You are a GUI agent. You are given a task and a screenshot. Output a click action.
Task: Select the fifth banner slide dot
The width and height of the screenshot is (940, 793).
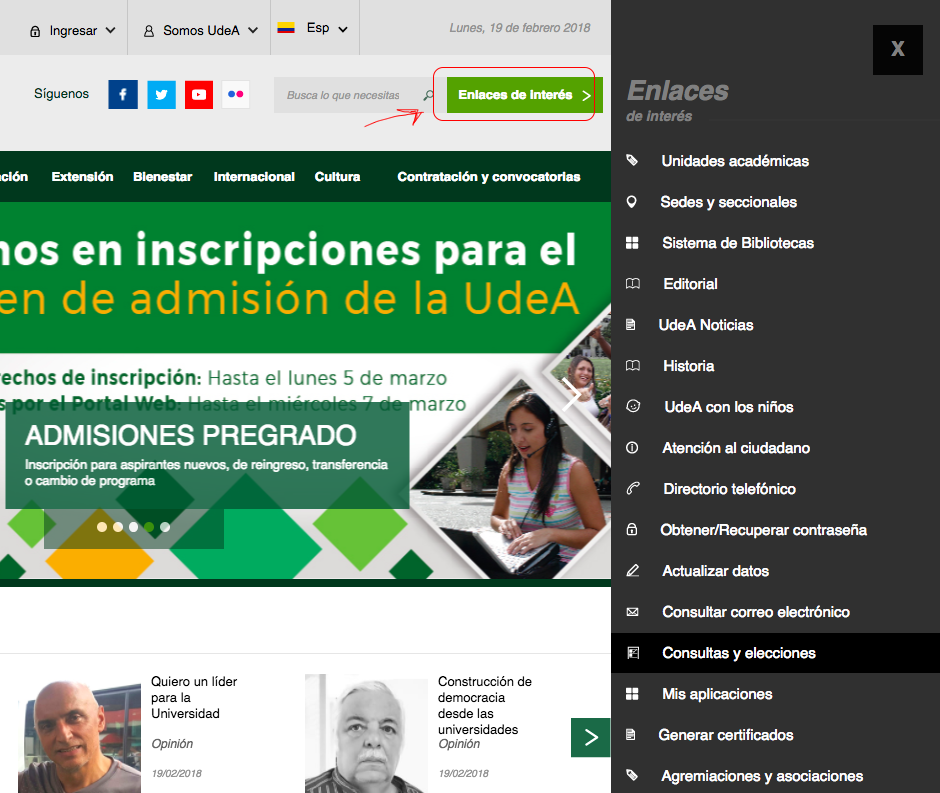(x=165, y=527)
